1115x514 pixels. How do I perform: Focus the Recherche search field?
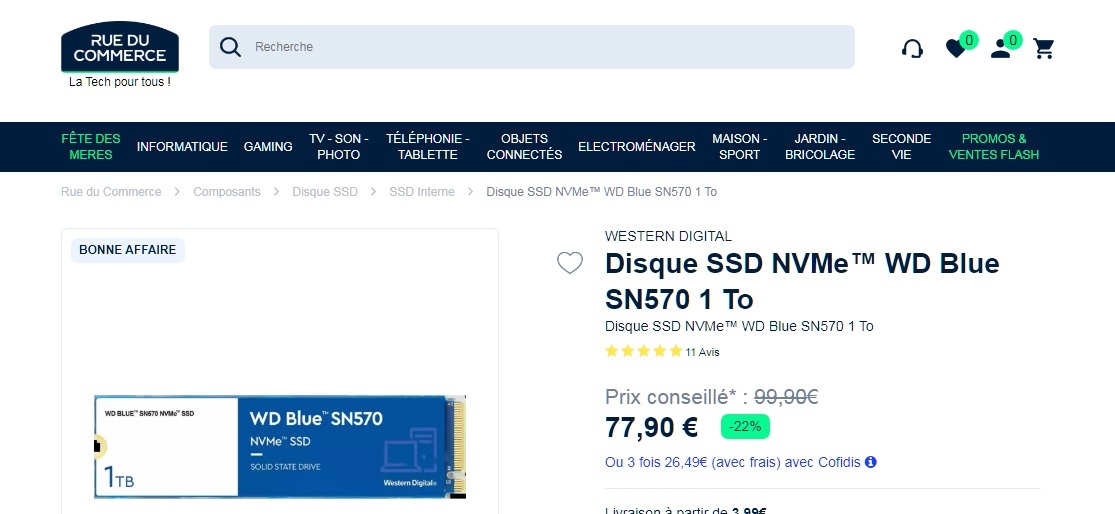pos(532,47)
